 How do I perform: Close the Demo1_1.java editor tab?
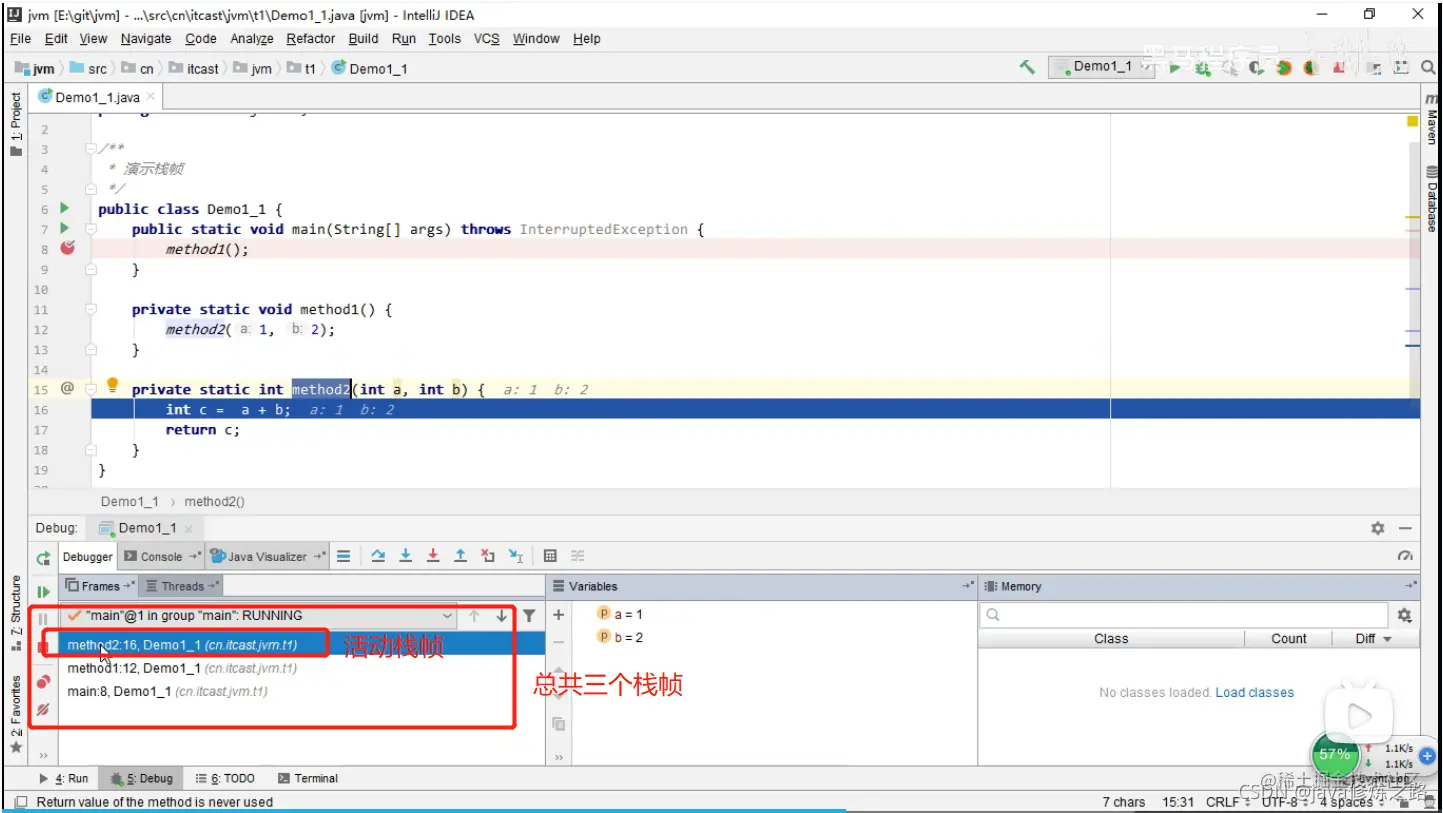click(151, 97)
